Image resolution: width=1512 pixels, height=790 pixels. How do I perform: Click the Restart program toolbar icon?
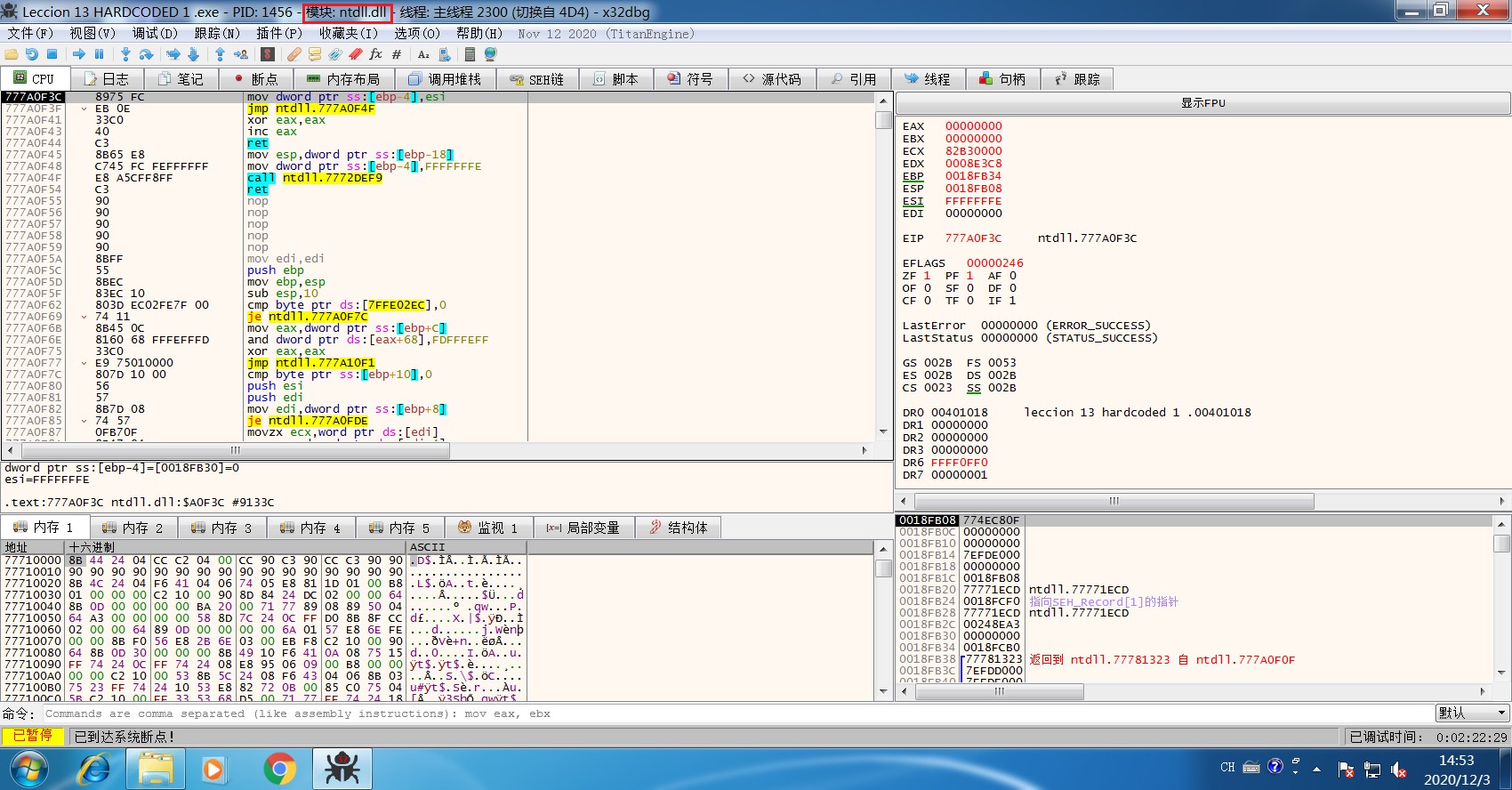31,54
